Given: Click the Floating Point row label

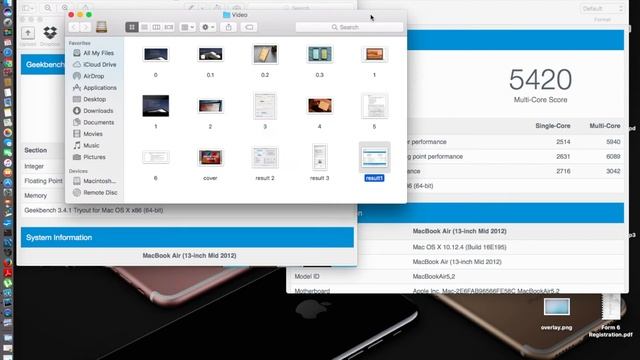Looking at the screenshot, I should pos(43,181).
